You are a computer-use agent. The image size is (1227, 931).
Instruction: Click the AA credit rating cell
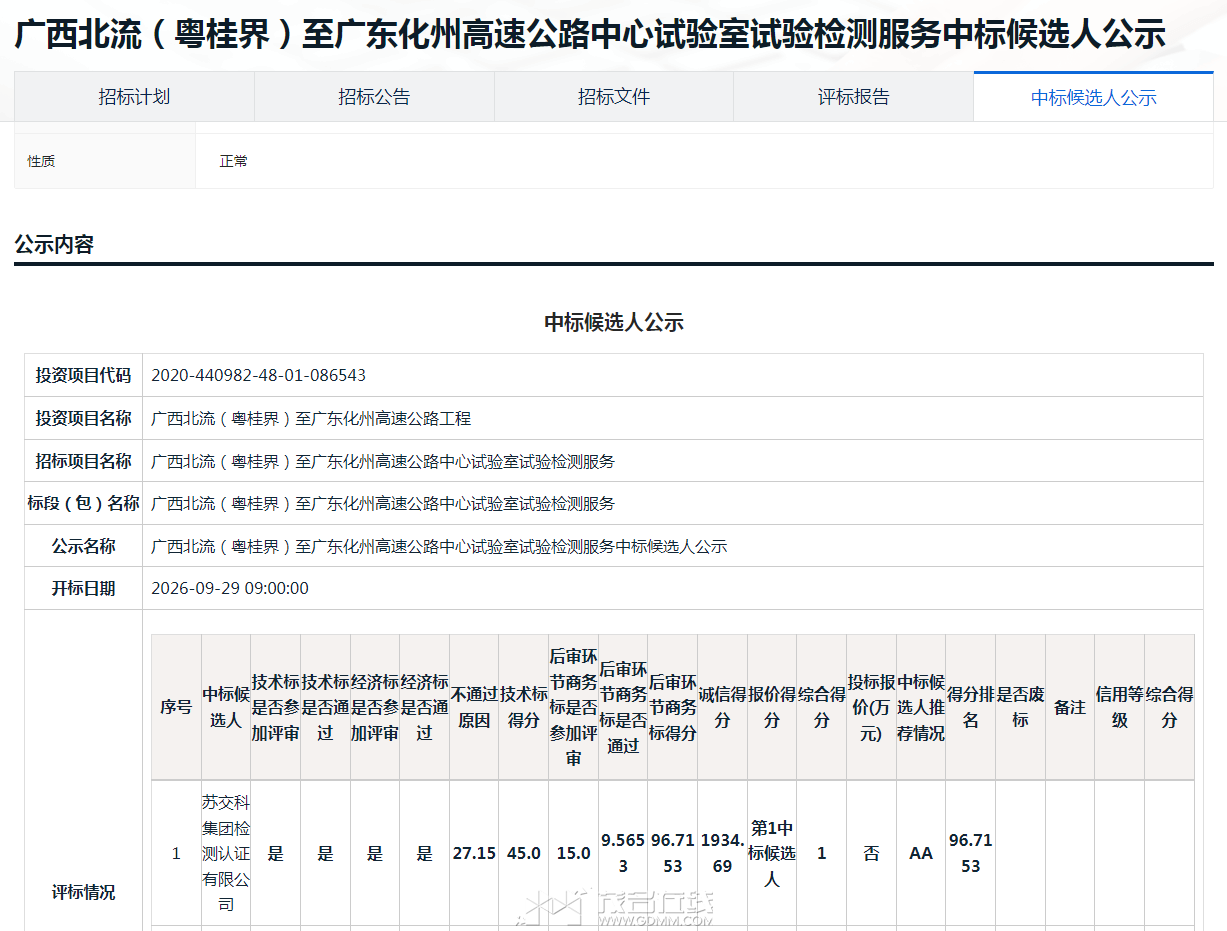921,854
